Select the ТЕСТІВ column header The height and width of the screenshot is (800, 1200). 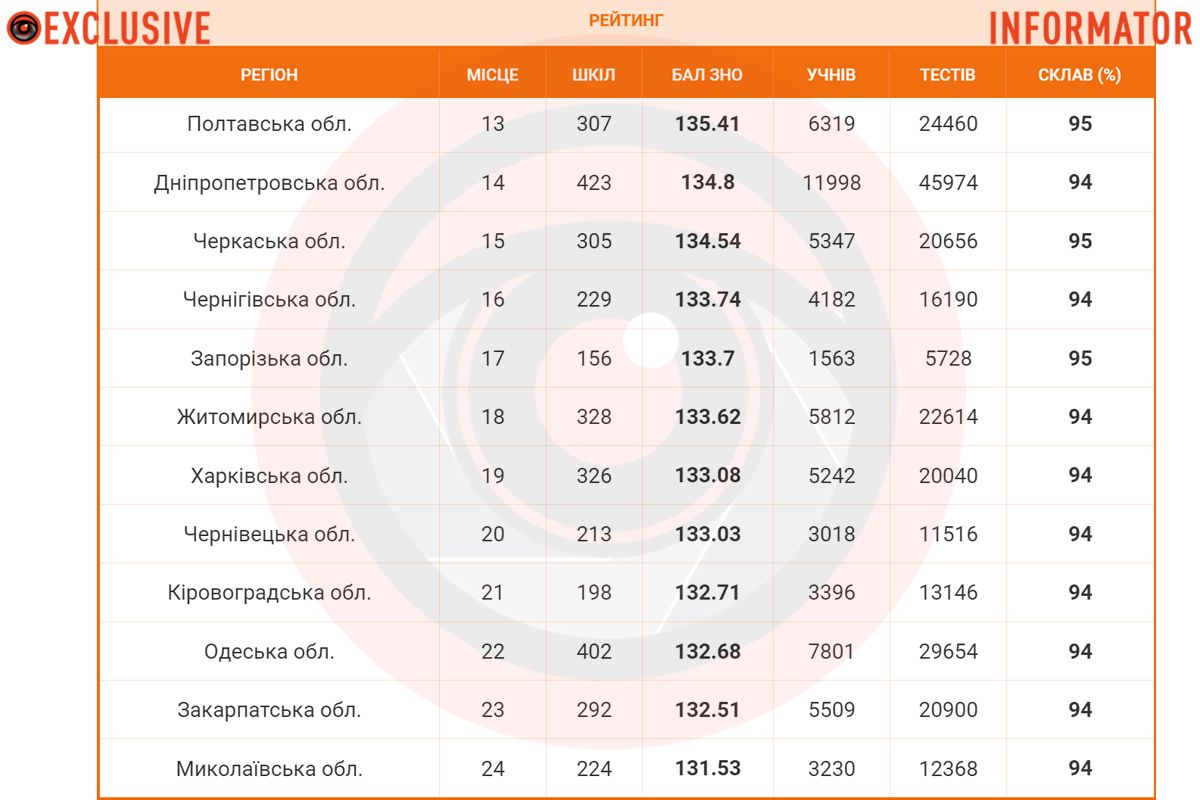pyautogui.click(x=947, y=75)
